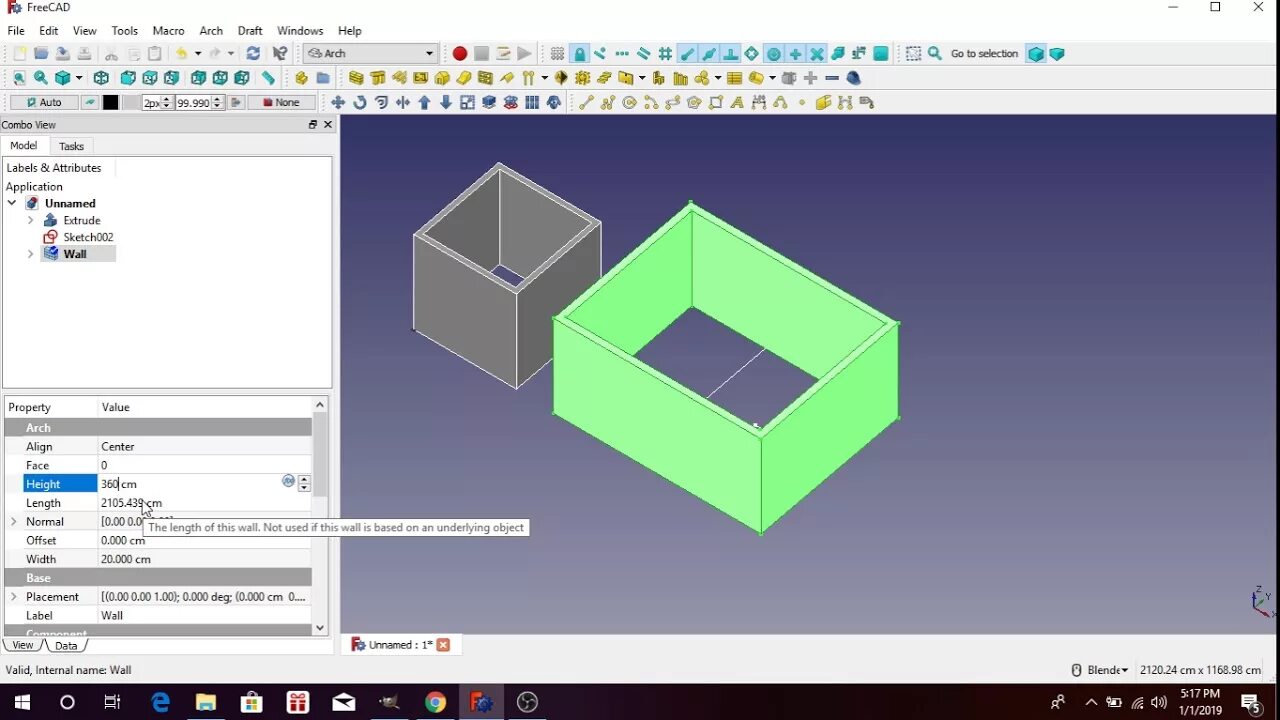This screenshot has height=720, width=1280.
Task: Select the Arch Wall tool
Action: [x=356, y=78]
